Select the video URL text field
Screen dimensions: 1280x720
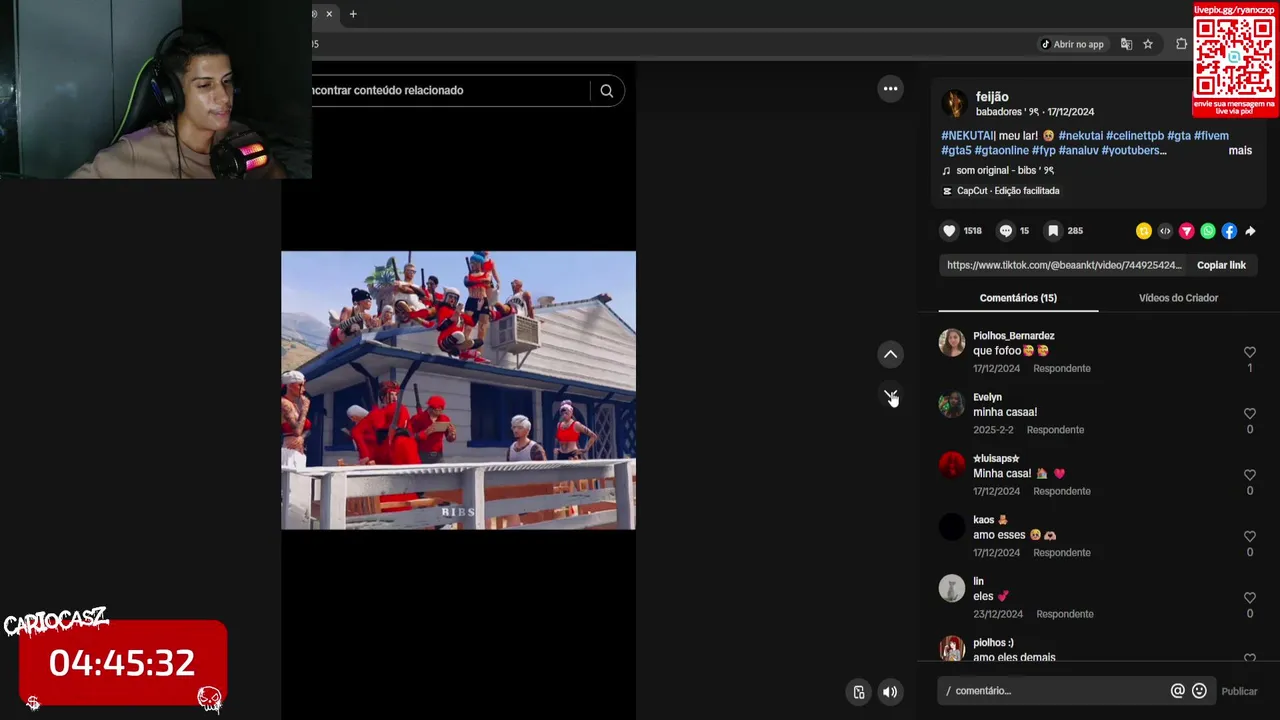tap(1064, 265)
